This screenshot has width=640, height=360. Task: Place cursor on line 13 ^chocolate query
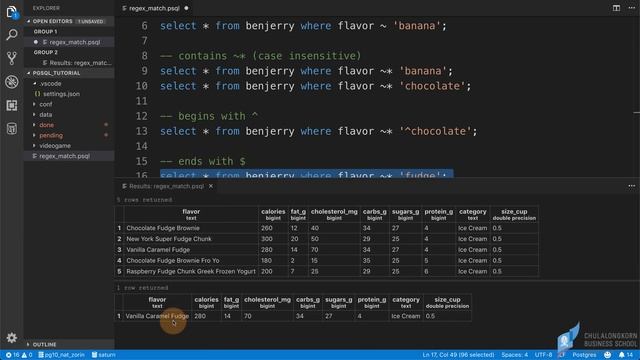[318, 131]
